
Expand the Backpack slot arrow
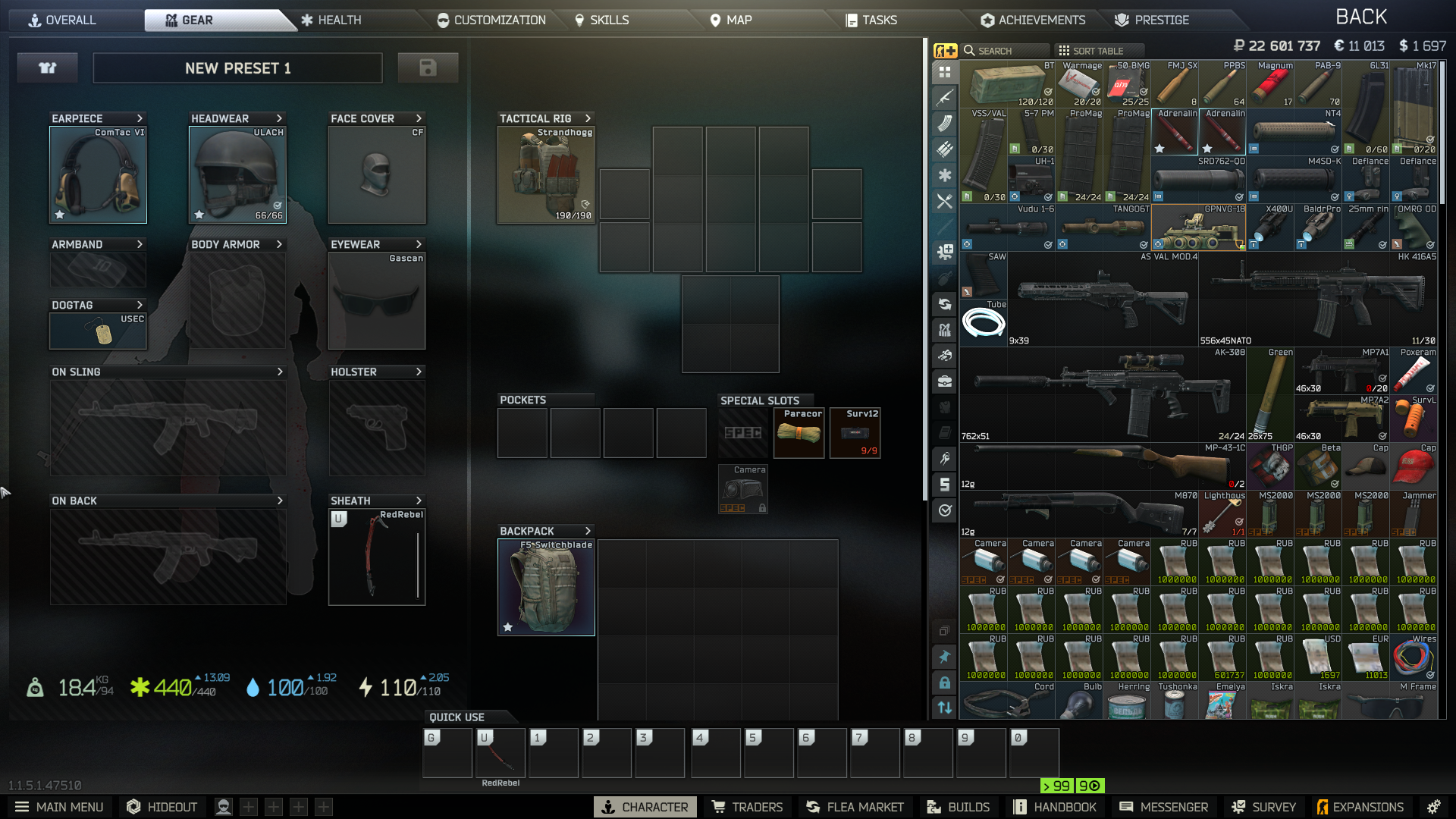588,531
